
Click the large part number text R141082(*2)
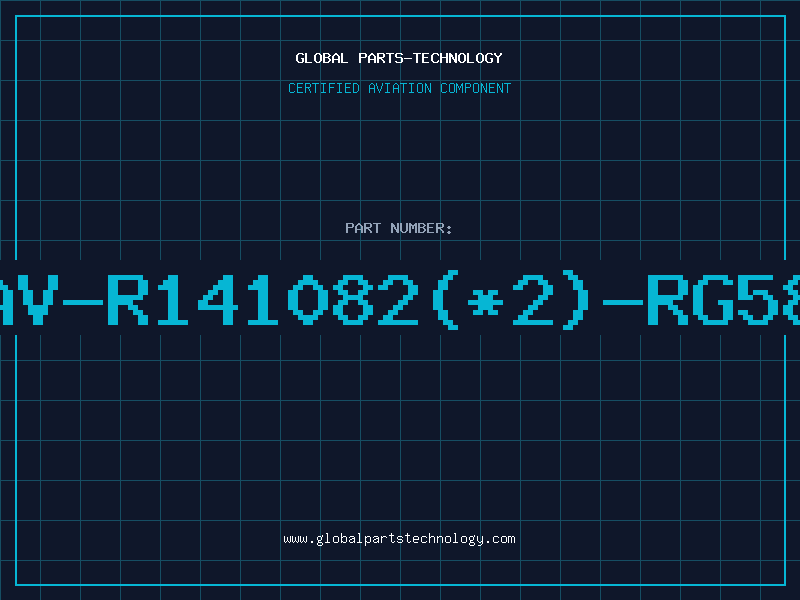pos(349,300)
